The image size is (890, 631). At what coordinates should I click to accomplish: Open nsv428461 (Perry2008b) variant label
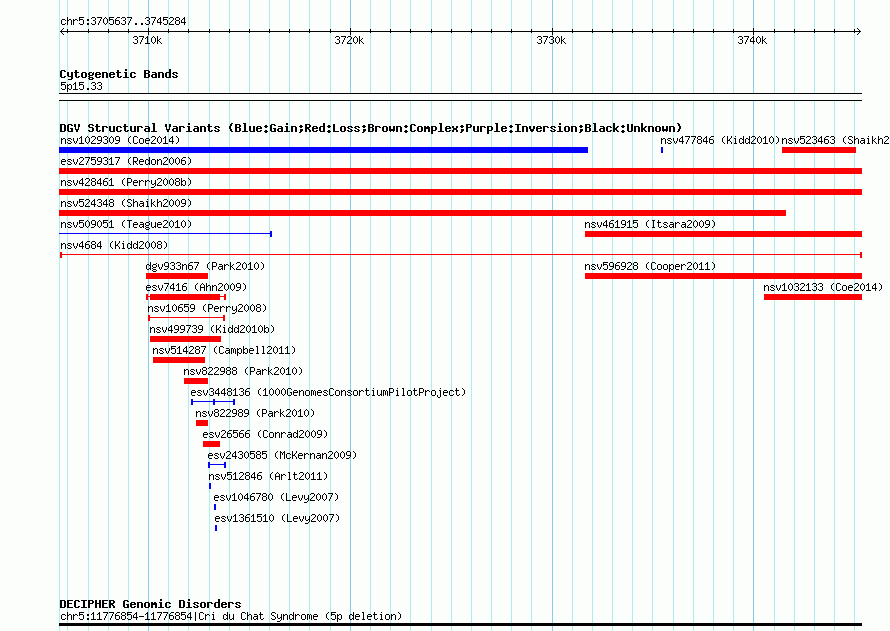click(x=126, y=182)
